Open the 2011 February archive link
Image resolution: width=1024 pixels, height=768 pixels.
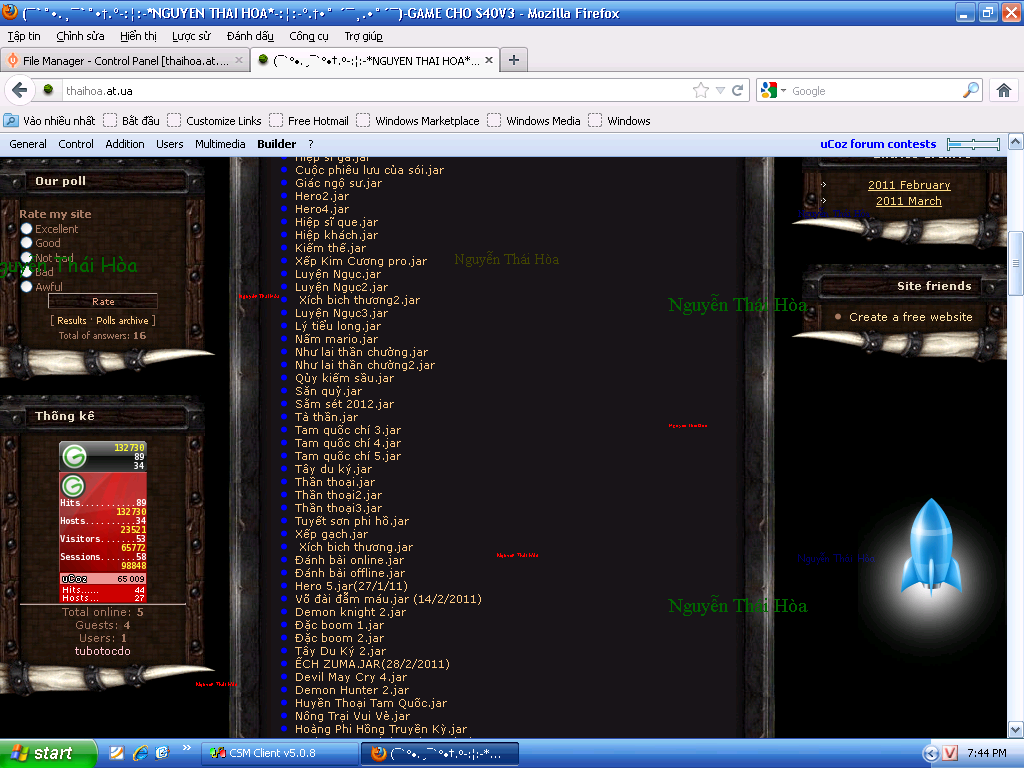point(908,185)
